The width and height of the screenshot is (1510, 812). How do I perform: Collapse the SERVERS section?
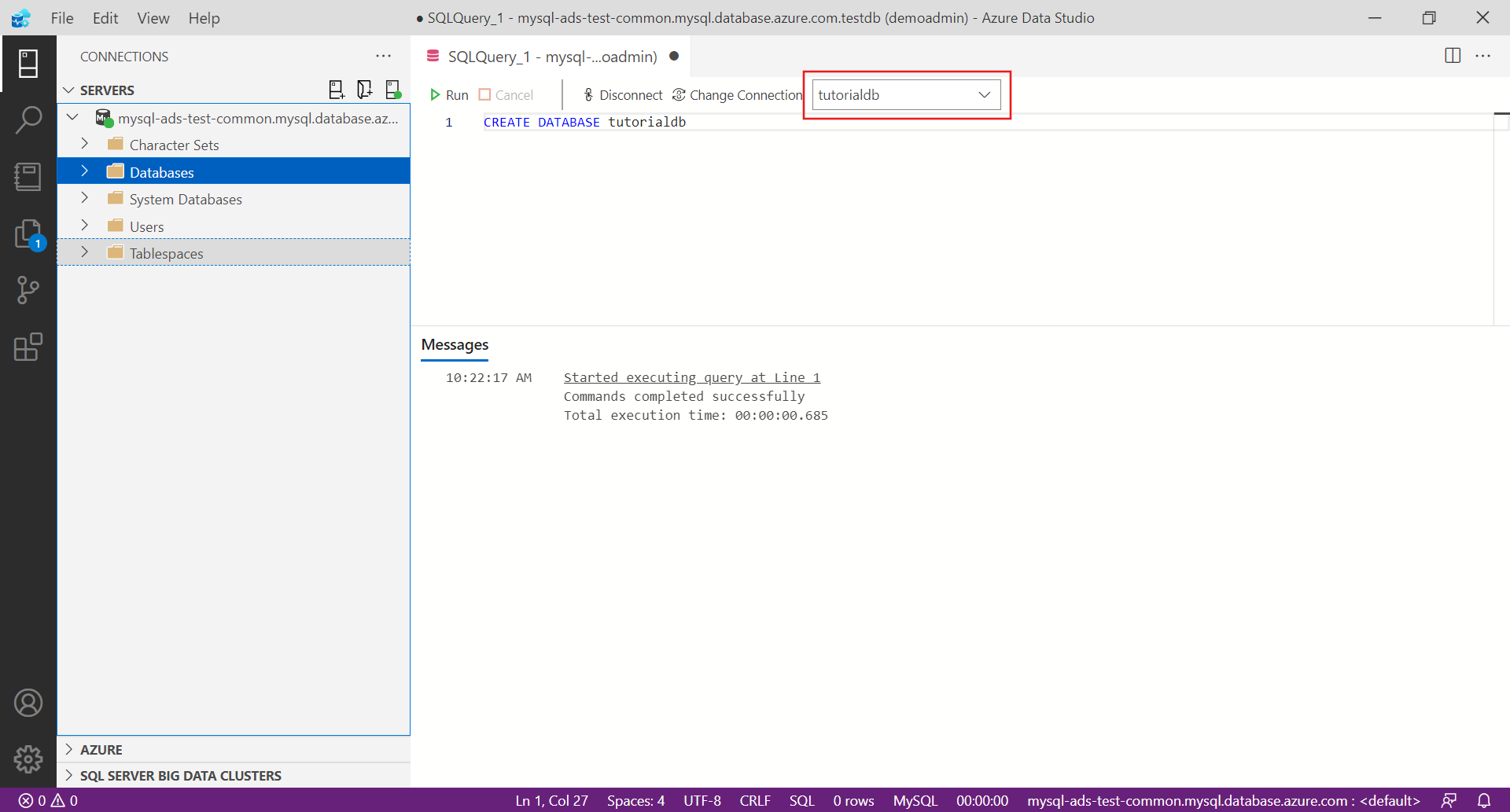click(69, 90)
